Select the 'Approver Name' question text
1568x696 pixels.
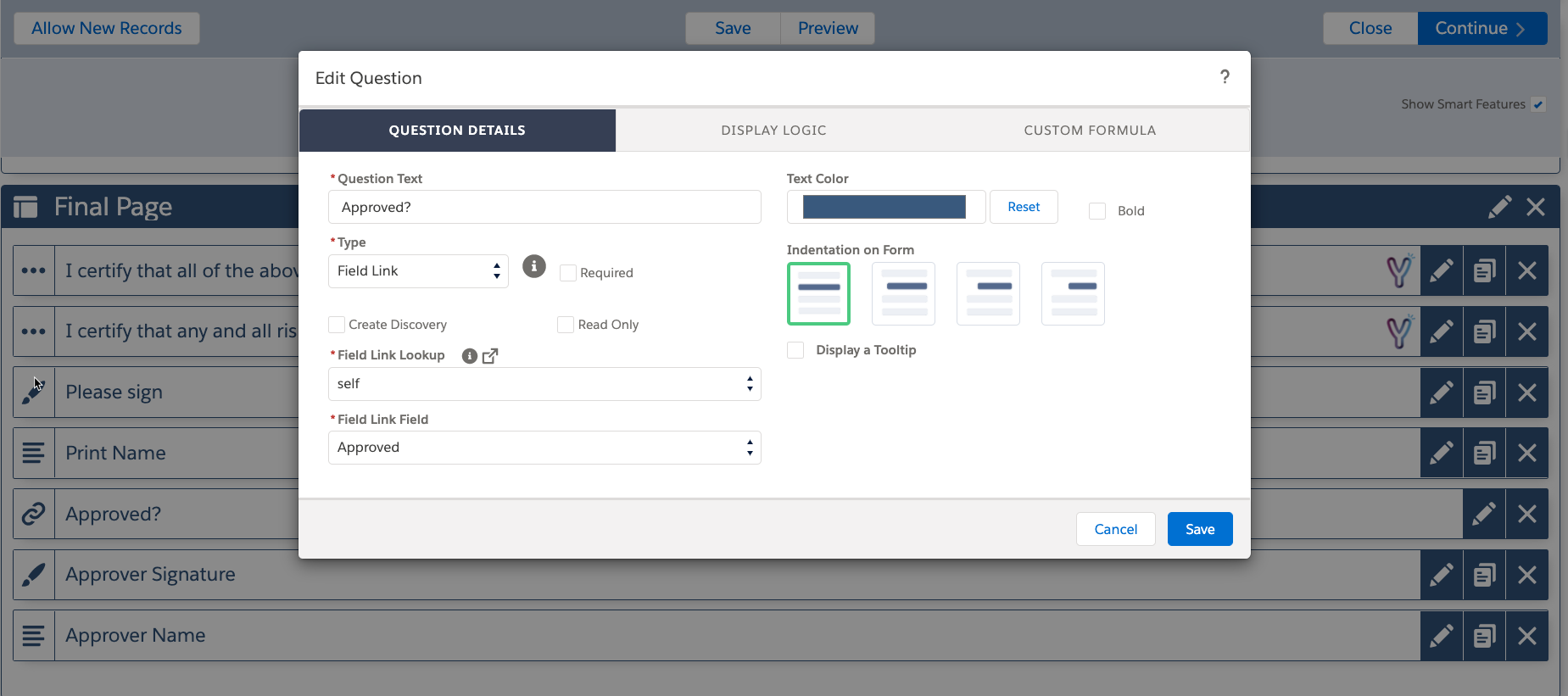tap(136, 636)
